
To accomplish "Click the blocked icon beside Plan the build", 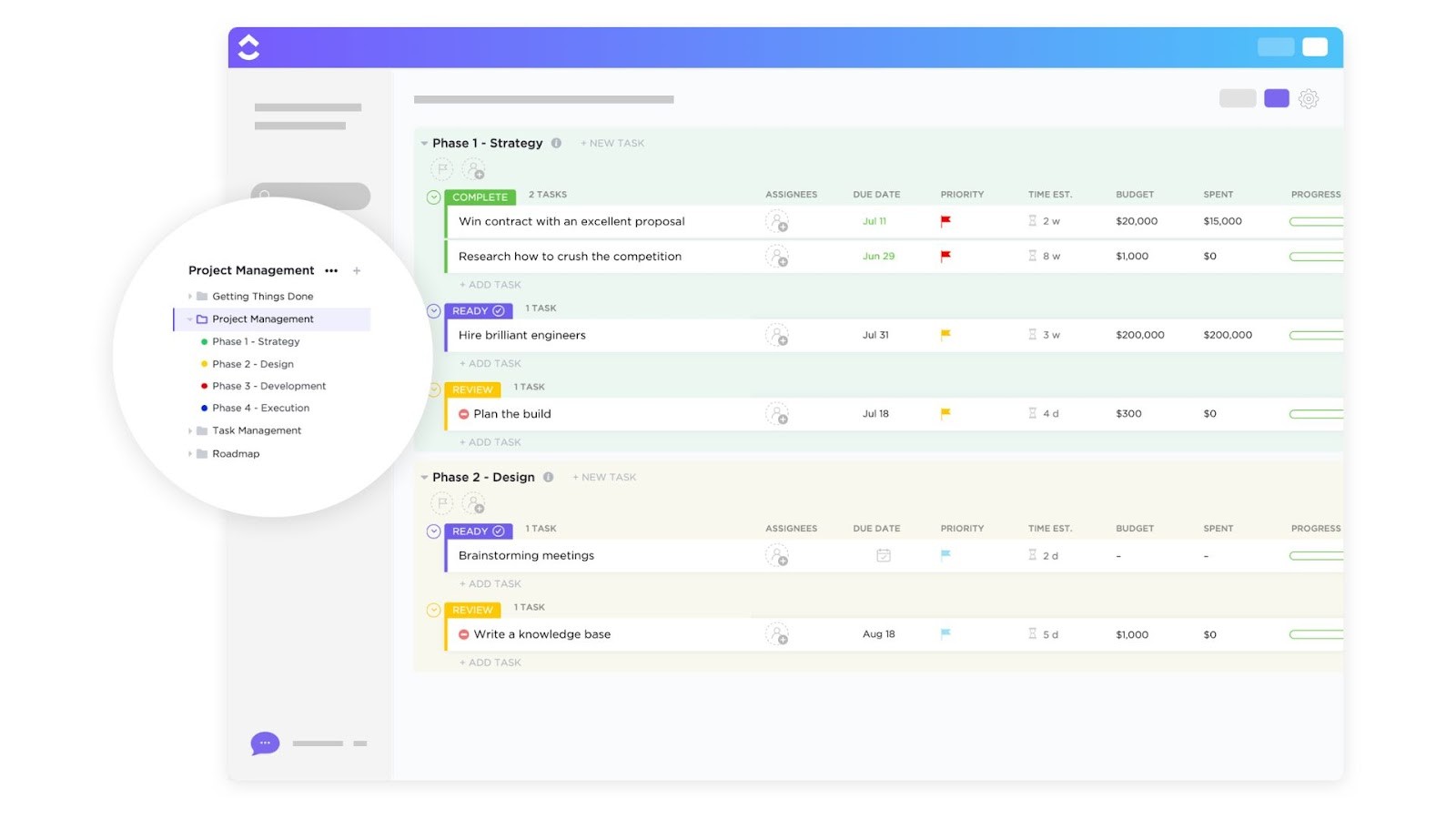I will click(x=463, y=414).
